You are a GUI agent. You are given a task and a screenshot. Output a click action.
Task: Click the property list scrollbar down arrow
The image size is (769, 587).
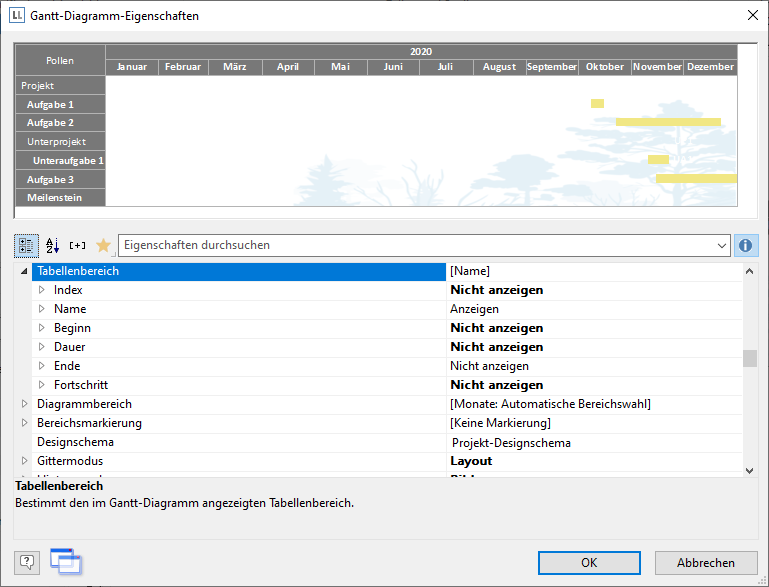[750, 469]
